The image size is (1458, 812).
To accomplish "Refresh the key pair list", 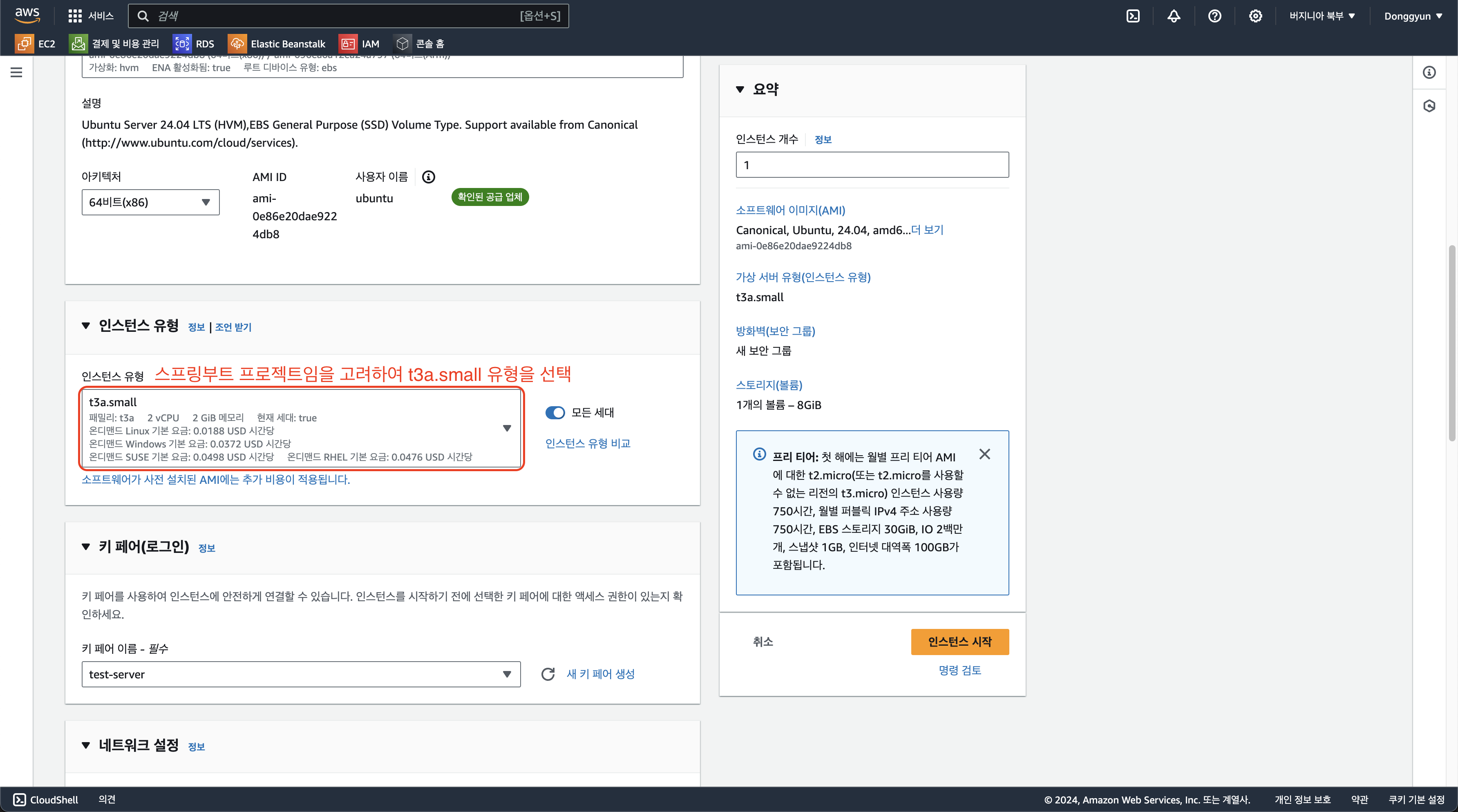I will [x=547, y=674].
